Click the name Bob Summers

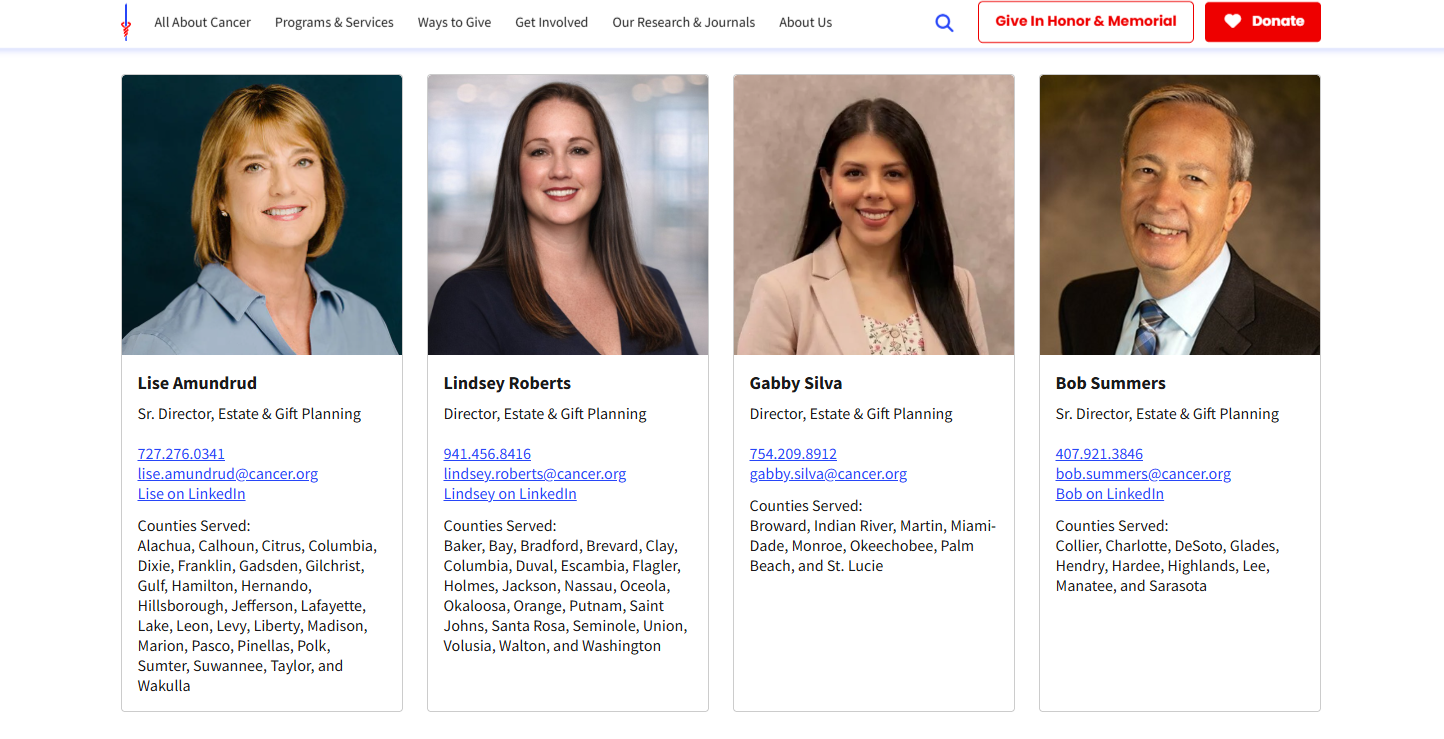1111,383
